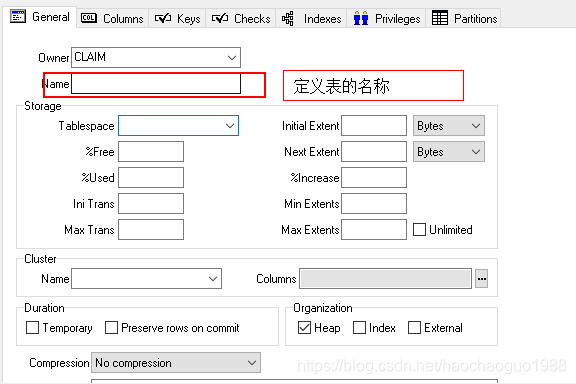The width and height of the screenshot is (576, 384).
Task: Enable the Index organization checkbox
Action: pos(359,327)
